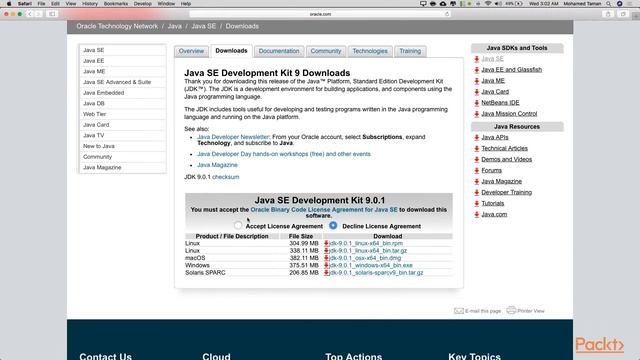Select Decline License Agreement radio button
This screenshot has height=360, width=640.
[x=333, y=225]
